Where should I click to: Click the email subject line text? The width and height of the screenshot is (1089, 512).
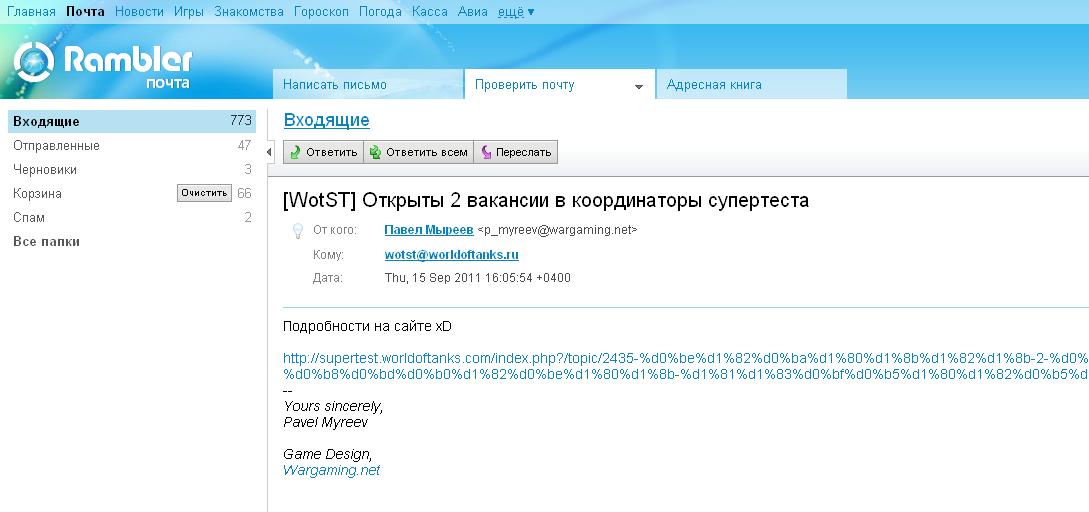click(x=546, y=201)
